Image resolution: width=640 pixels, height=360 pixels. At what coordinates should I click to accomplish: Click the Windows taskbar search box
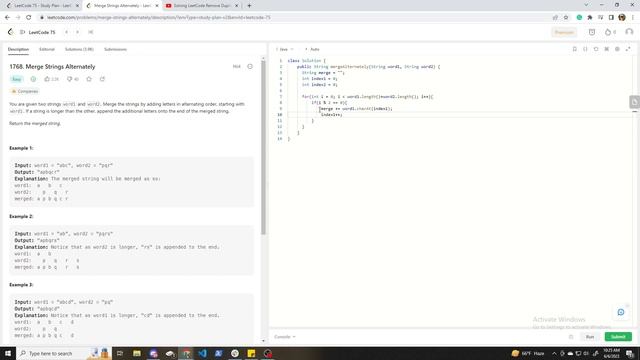click(x=63, y=353)
